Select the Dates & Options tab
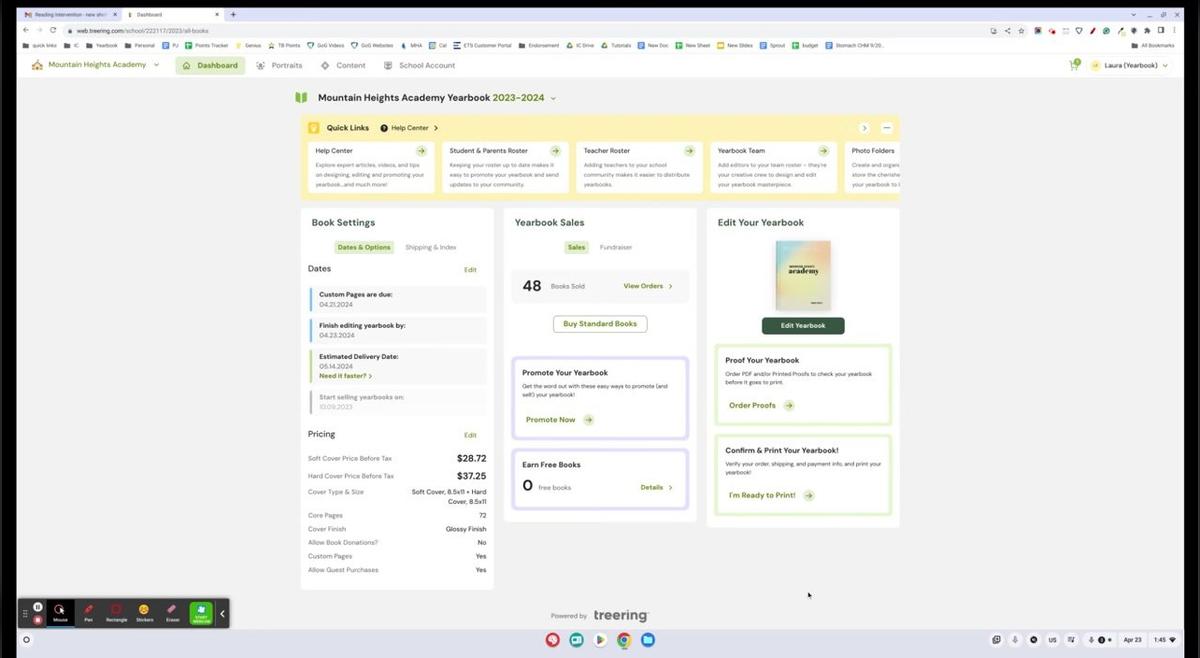 (364, 247)
